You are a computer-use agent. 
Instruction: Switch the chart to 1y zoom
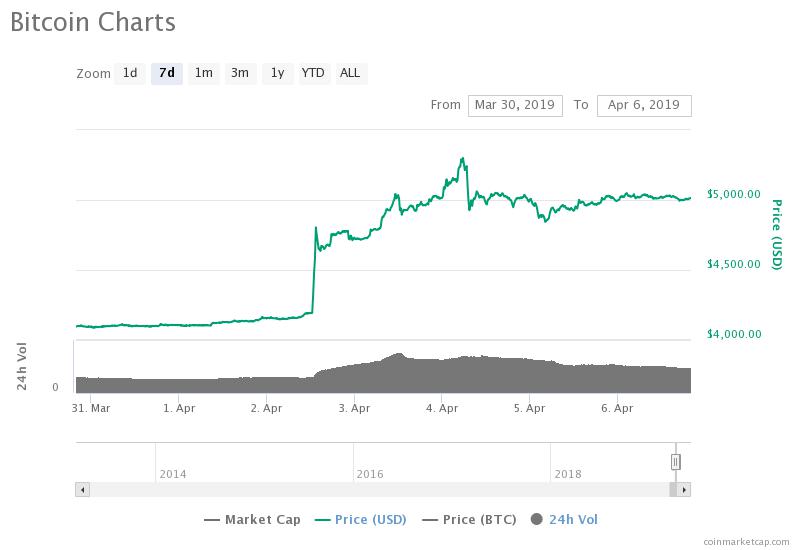click(278, 73)
